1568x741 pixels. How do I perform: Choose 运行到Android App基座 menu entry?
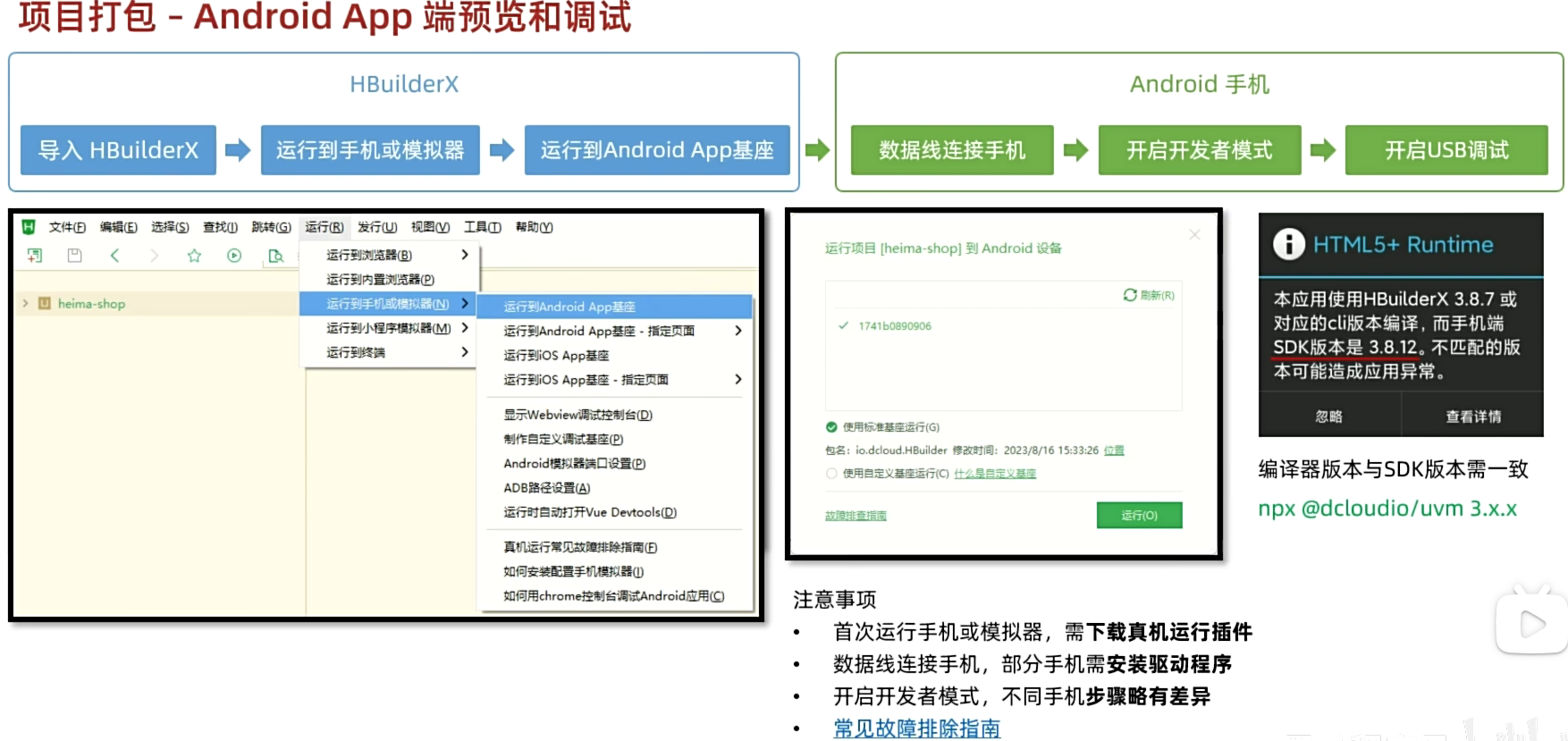tap(569, 307)
